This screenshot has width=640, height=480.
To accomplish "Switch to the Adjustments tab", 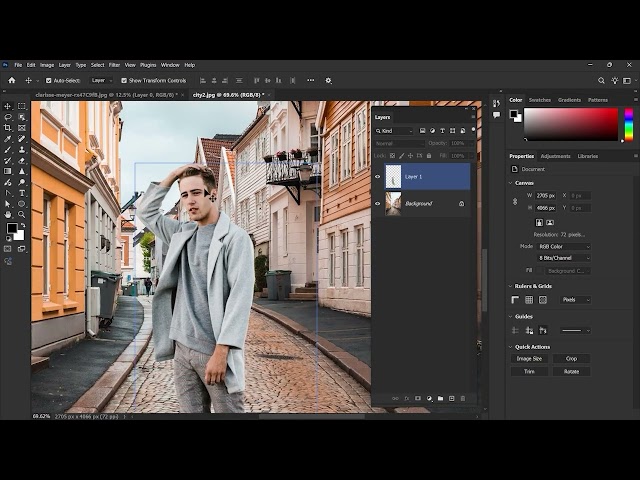I will [x=556, y=156].
